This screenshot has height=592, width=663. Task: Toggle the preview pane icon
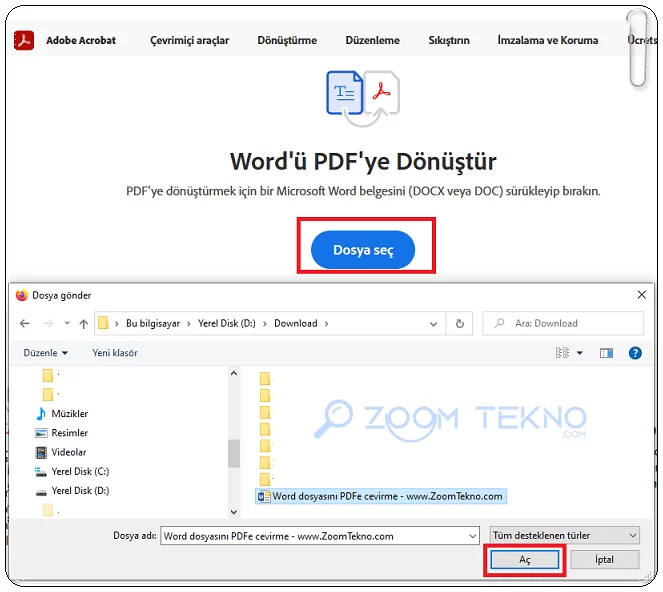click(606, 353)
